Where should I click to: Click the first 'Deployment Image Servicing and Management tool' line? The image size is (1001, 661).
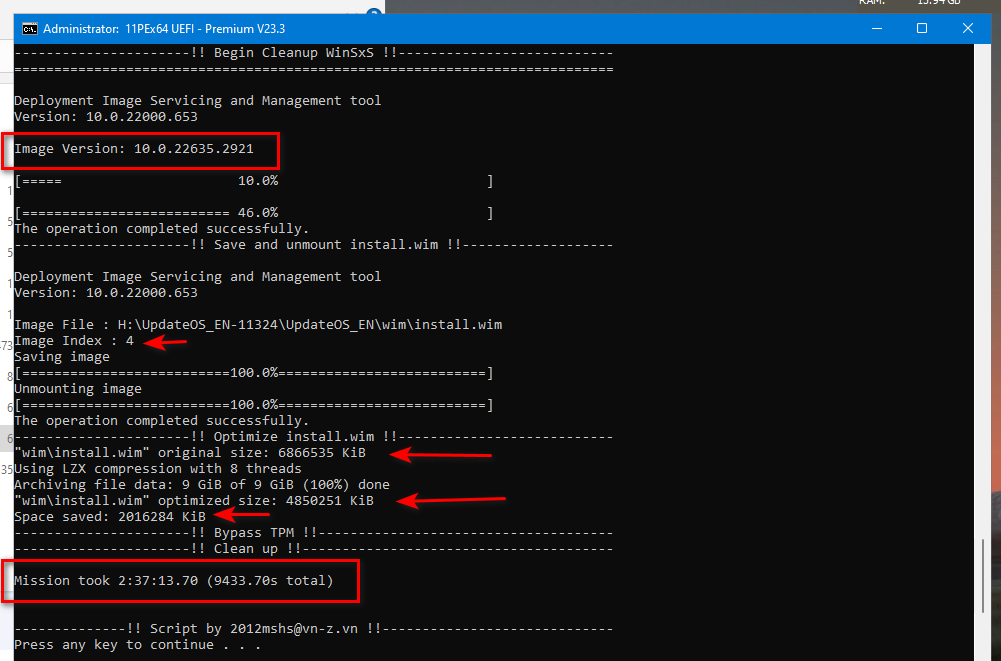(197, 101)
